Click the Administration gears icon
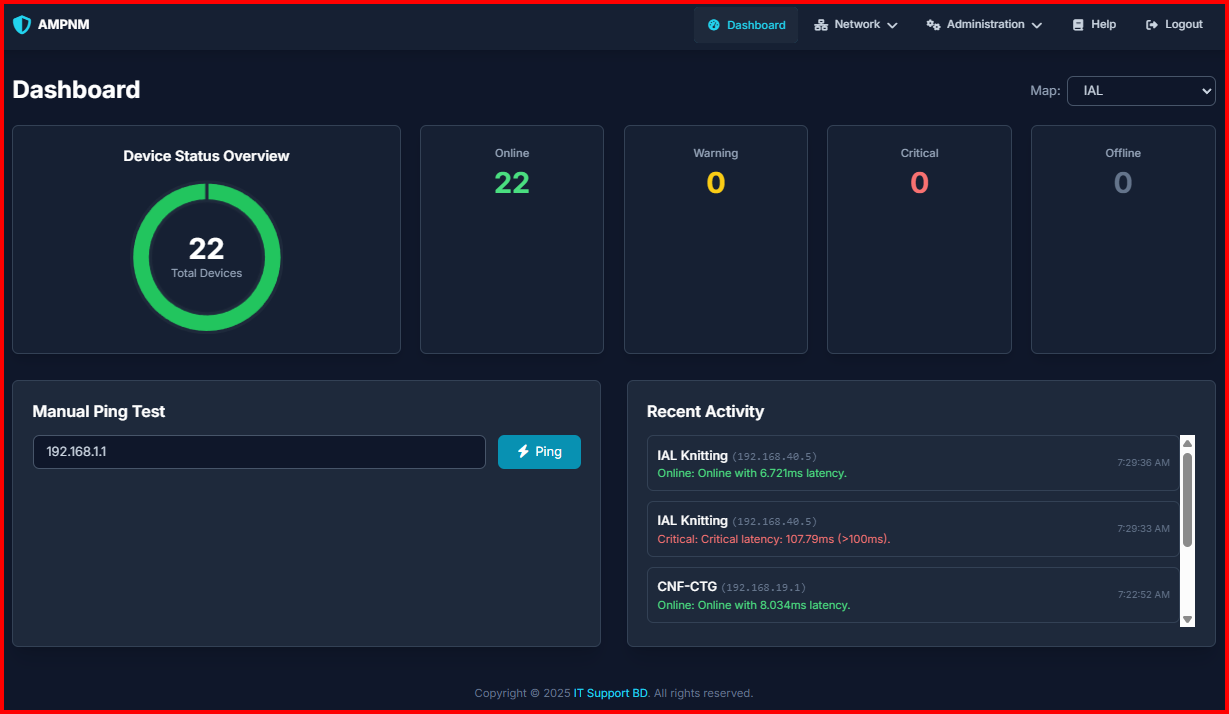The width and height of the screenshot is (1229, 714). (933, 25)
